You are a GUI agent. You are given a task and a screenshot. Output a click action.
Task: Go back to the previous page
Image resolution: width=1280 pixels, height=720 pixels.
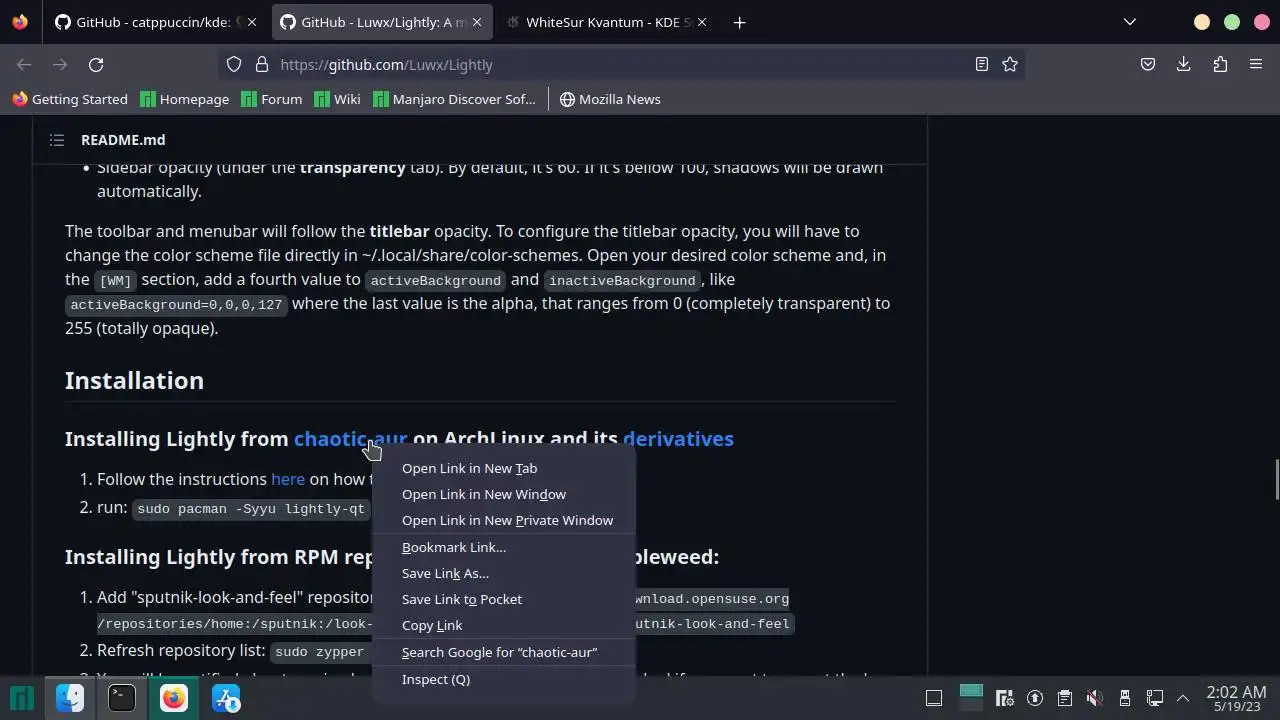coord(24,64)
